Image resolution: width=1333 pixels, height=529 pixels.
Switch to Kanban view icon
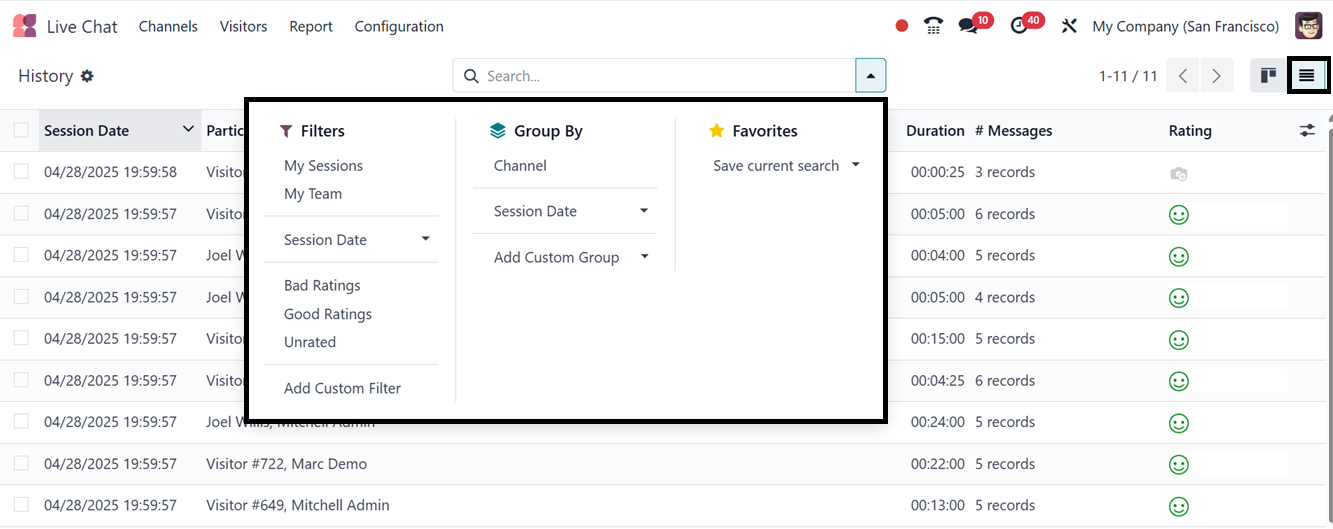point(1268,76)
